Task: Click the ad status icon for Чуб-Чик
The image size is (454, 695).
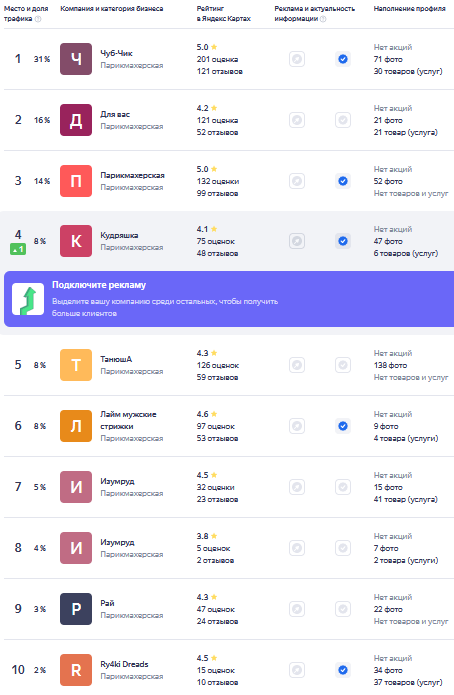Action: pyautogui.click(x=297, y=59)
